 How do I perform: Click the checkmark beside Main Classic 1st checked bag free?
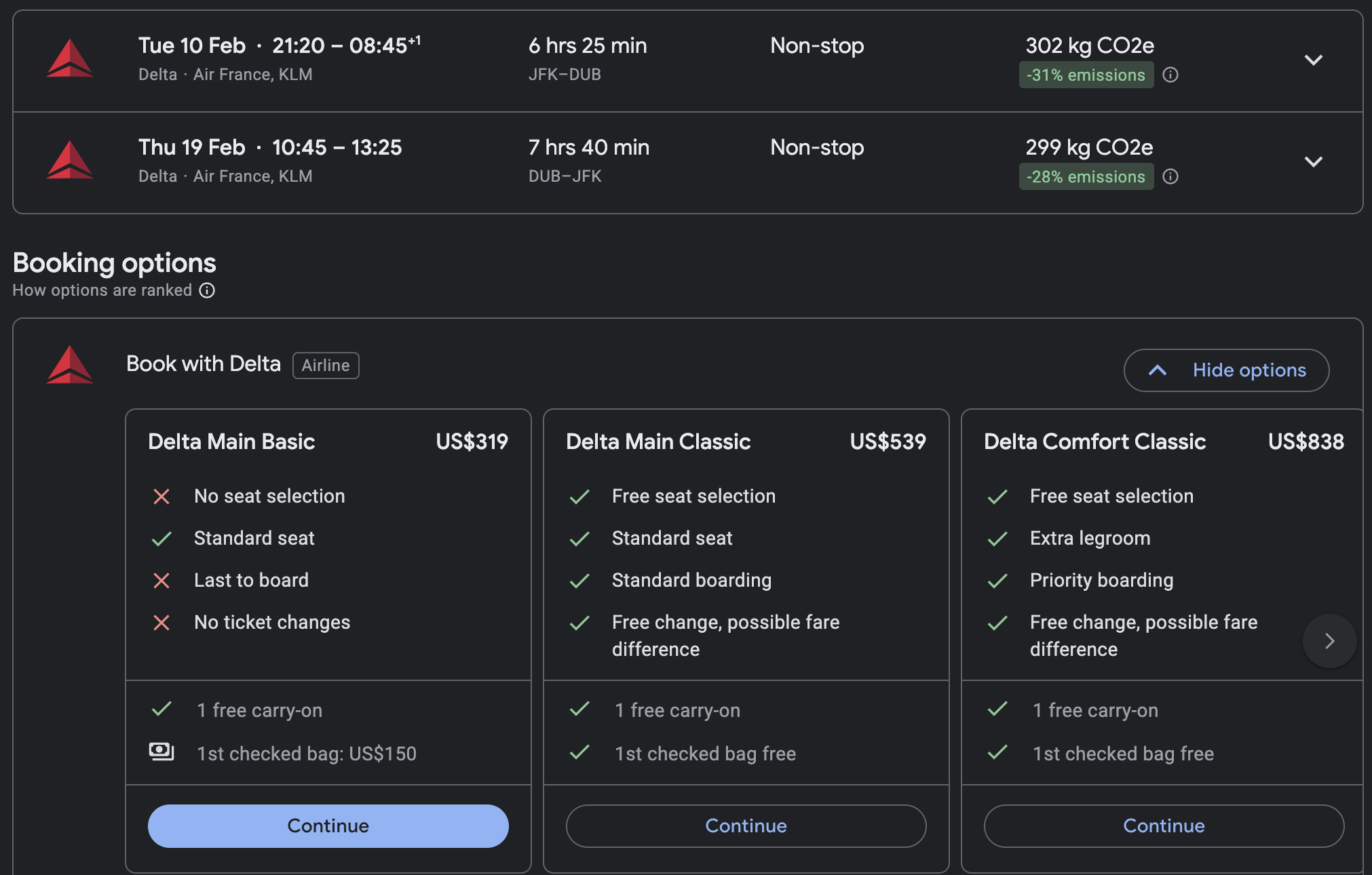pyautogui.click(x=579, y=752)
